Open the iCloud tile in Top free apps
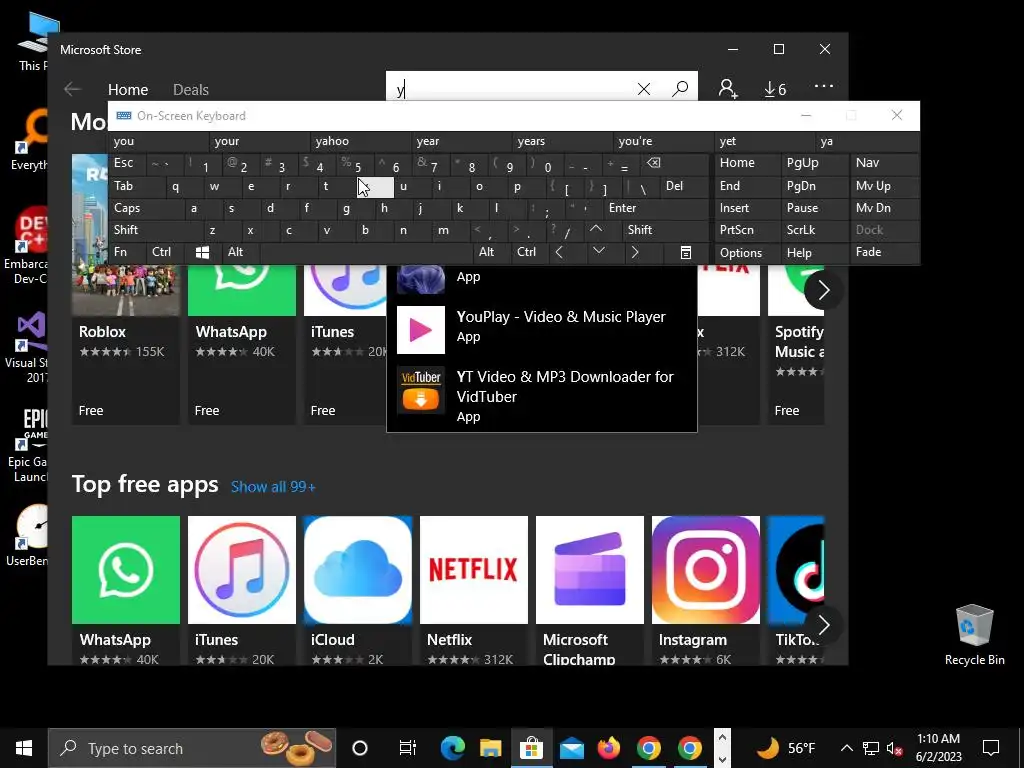The width and height of the screenshot is (1024, 768). click(358, 591)
